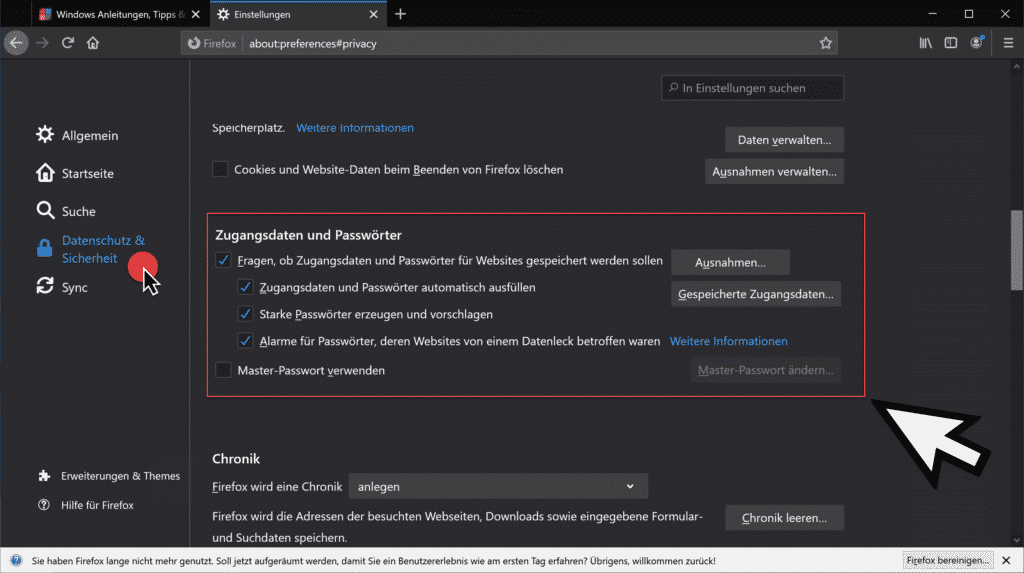Toggle Starke Passwörter erzeugen checkbox
1024x573 pixels.
246,314
